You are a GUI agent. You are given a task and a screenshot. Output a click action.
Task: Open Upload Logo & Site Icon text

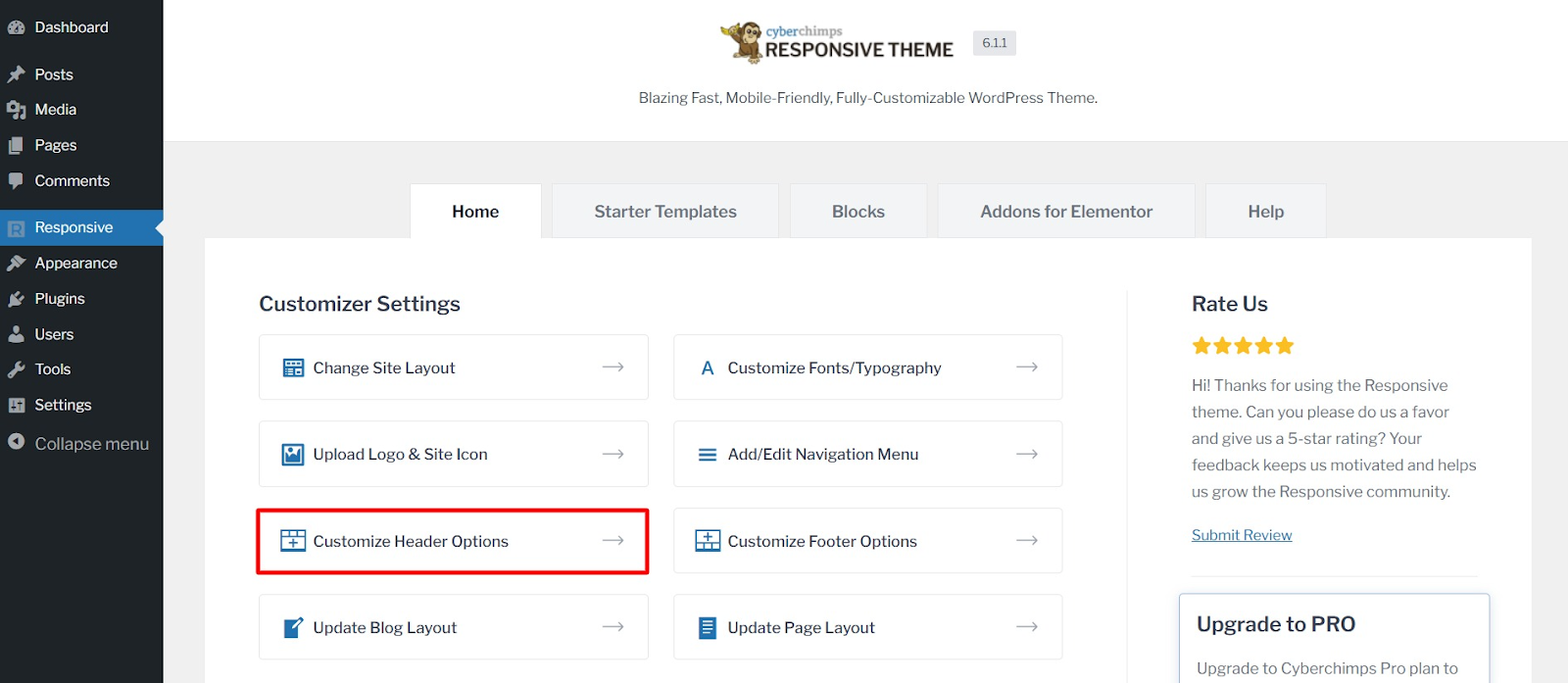point(400,455)
